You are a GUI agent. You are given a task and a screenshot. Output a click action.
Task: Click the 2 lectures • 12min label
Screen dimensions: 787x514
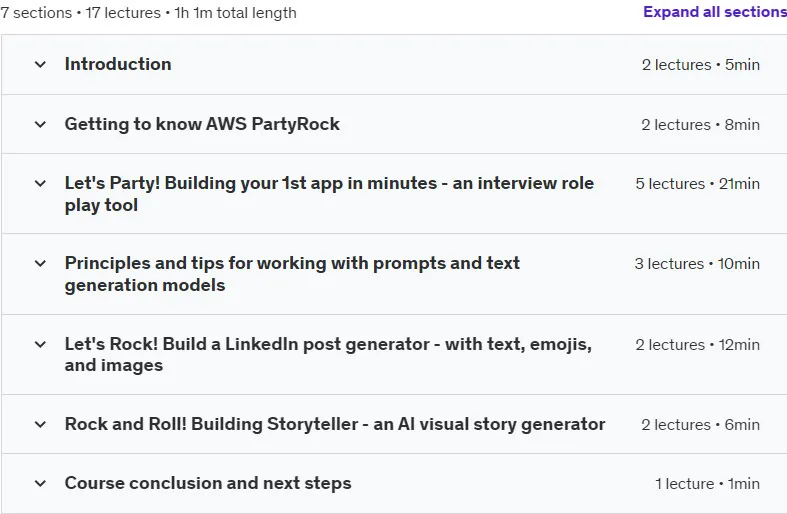tap(697, 345)
